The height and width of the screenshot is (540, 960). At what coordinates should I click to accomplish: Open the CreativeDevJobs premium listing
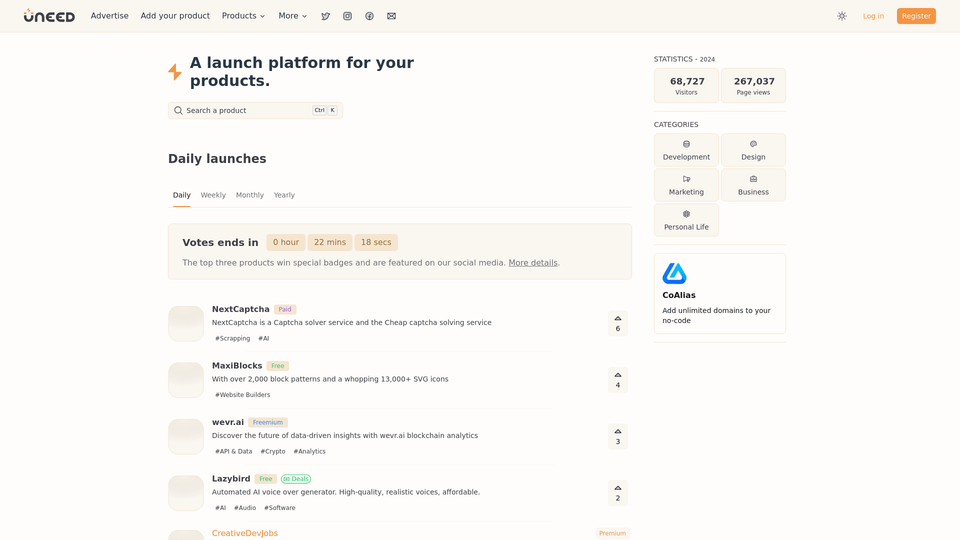pos(245,533)
